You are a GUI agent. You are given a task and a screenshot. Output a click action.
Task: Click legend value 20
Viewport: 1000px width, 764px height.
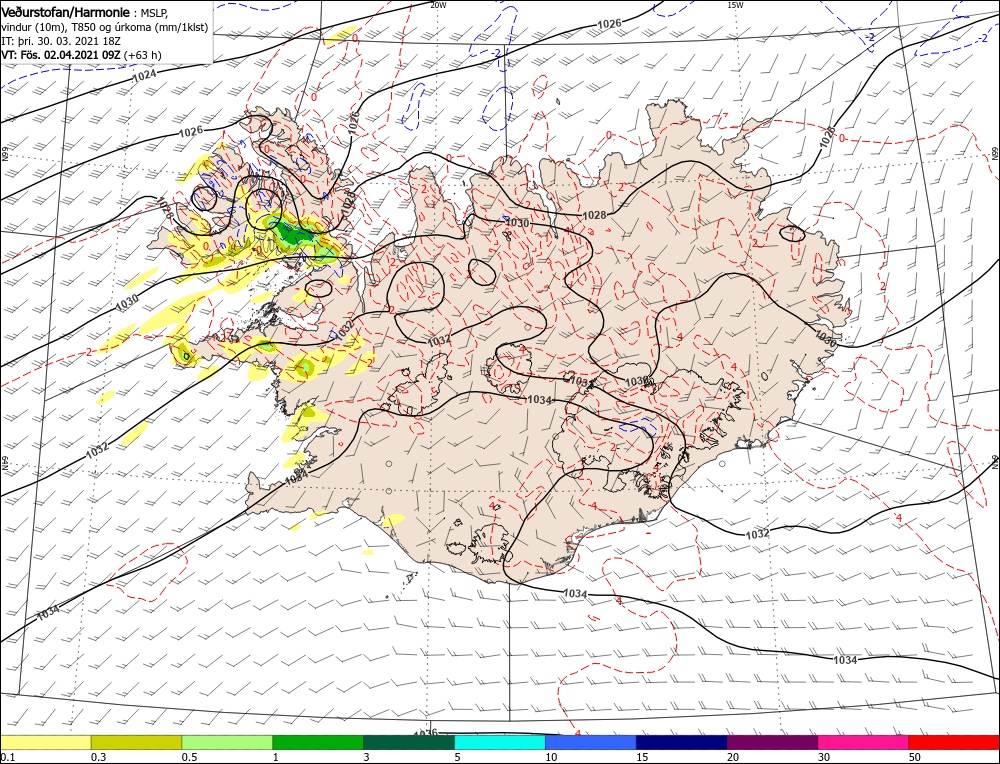pos(733,757)
